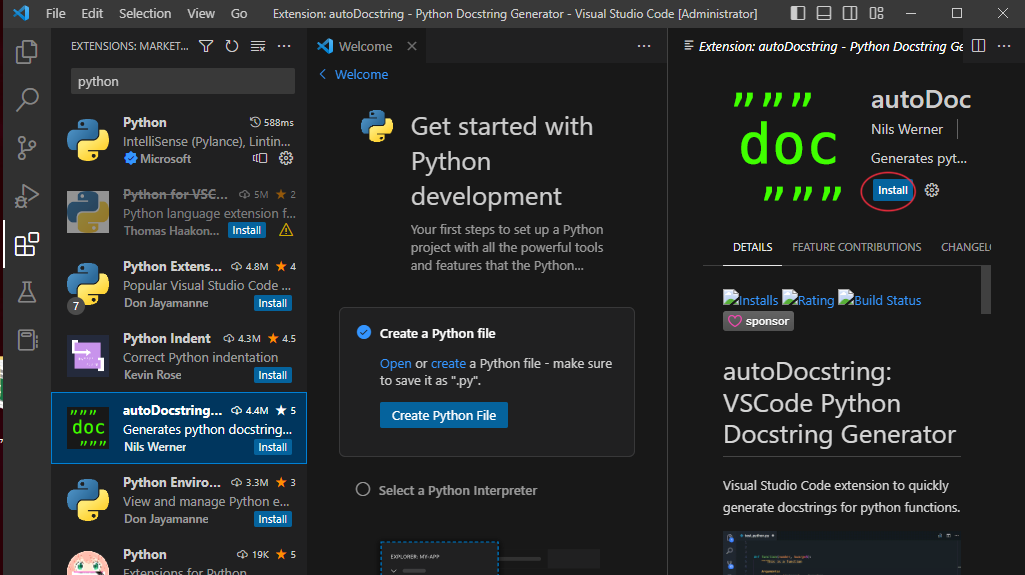Open Run and Debug view

[27, 196]
